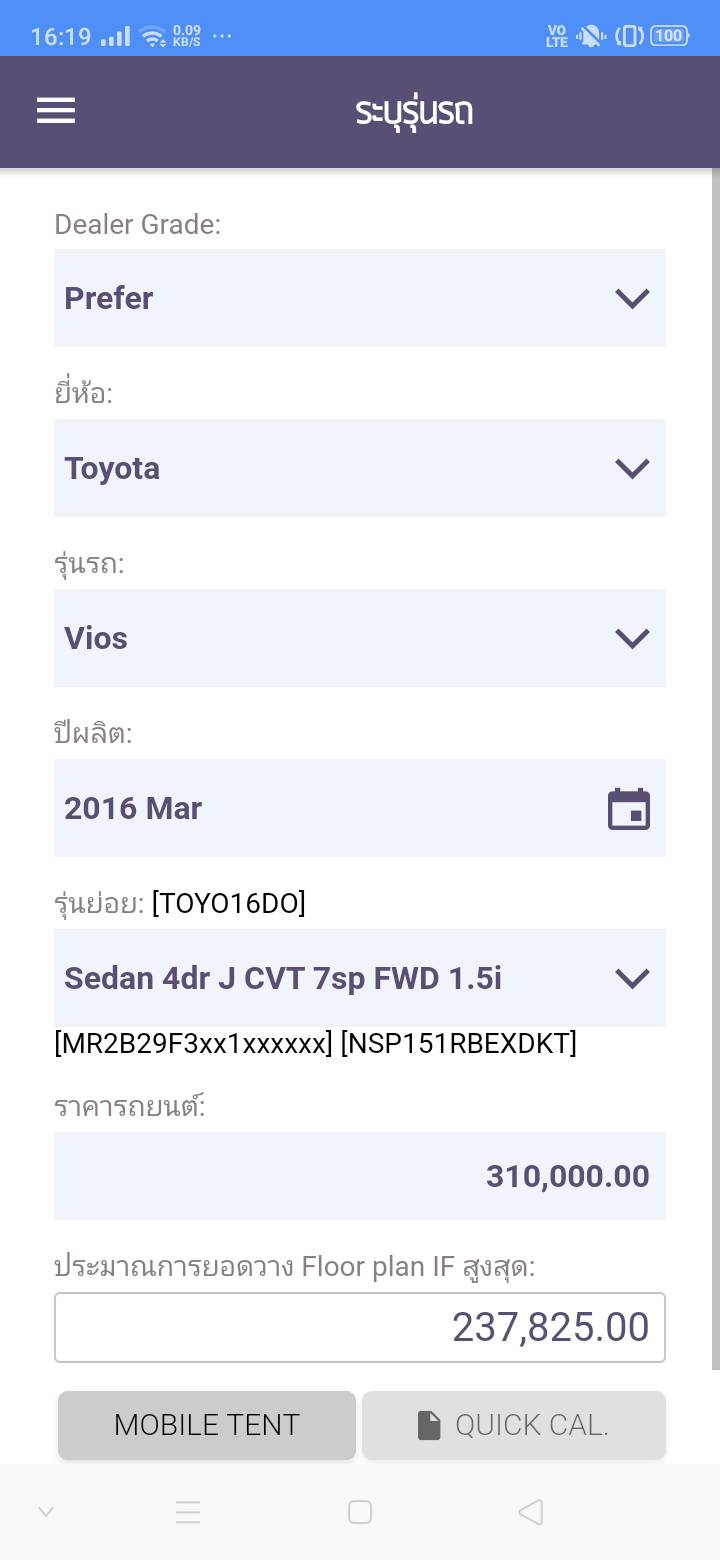The image size is (720, 1560).
Task: Select the 2016 Mar production date field
Action: coord(330,808)
